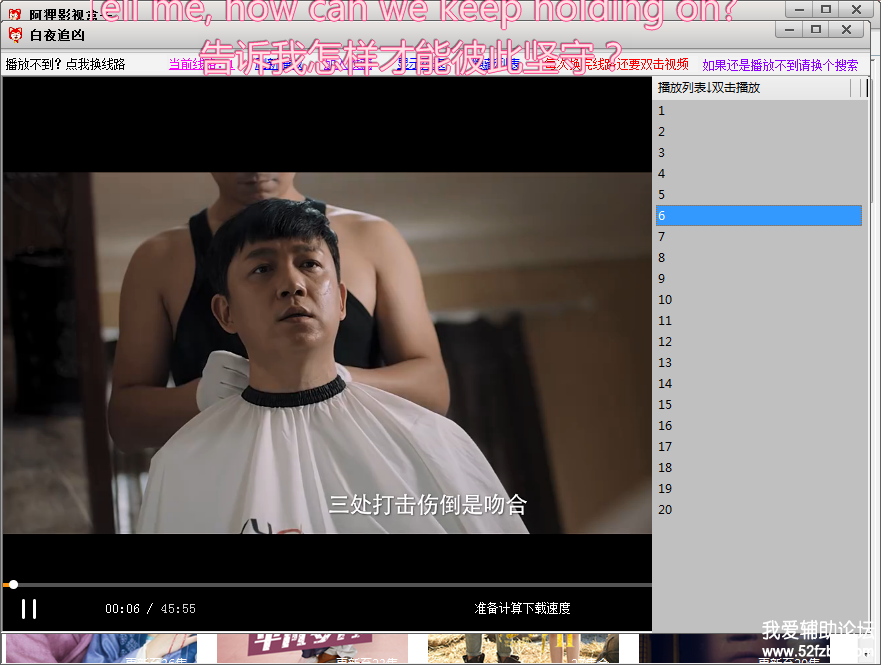
Task: Select episode 11 in the playlist
Action: (759, 321)
